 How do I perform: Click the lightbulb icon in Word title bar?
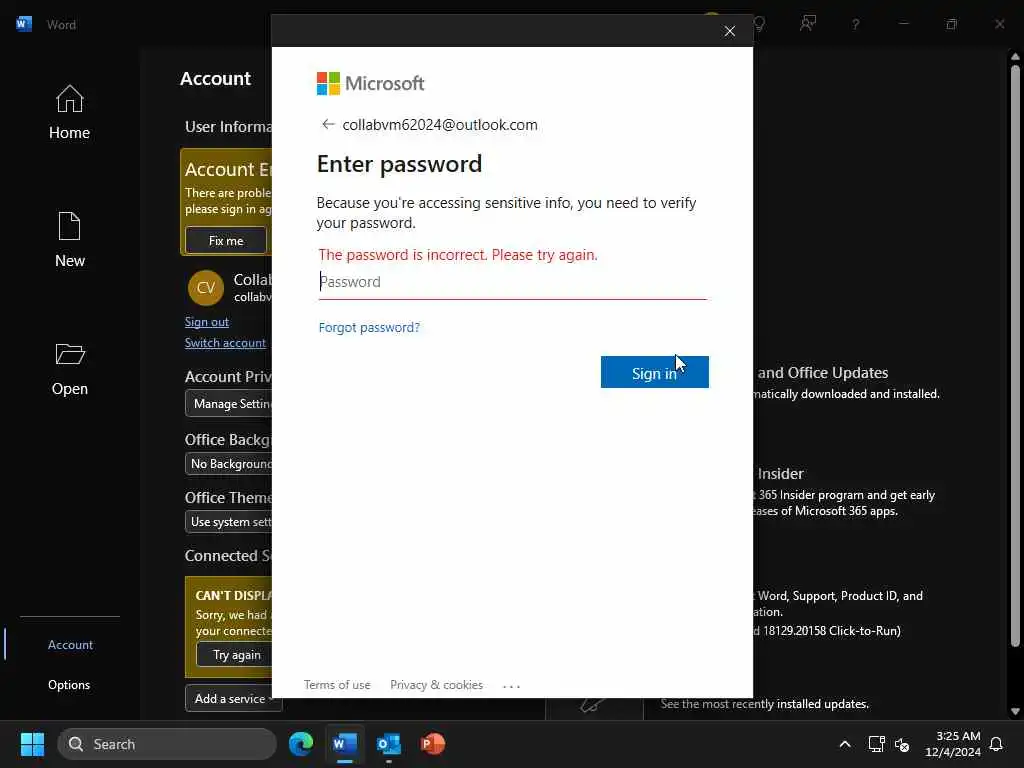point(759,25)
